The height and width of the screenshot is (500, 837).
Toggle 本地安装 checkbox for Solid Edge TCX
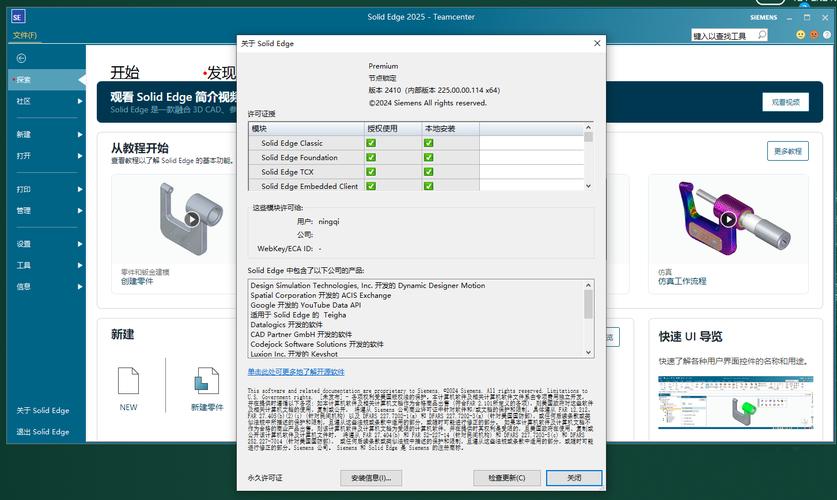[429, 172]
